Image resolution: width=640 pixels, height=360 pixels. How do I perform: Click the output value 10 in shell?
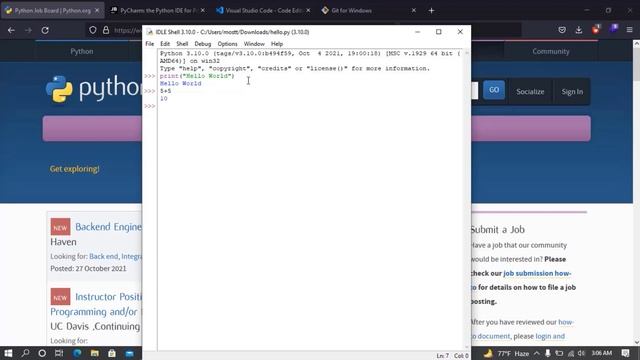(x=164, y=98)
